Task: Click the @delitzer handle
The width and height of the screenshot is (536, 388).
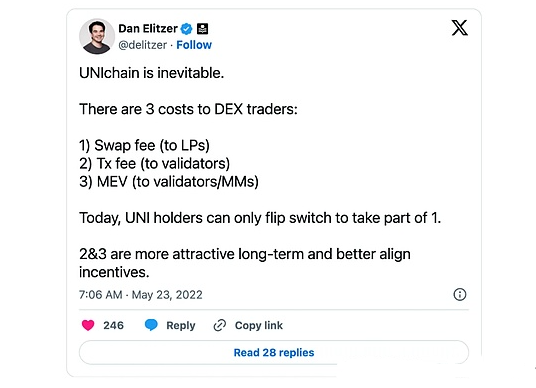Action: pos(143,45)
